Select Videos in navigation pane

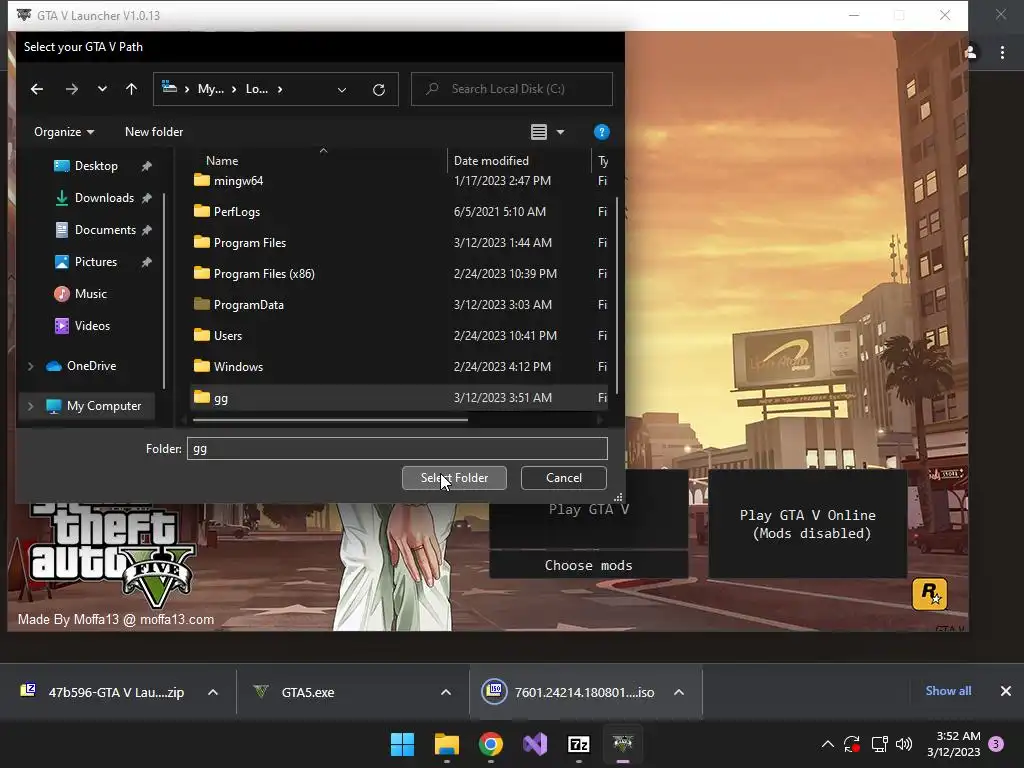92,326
